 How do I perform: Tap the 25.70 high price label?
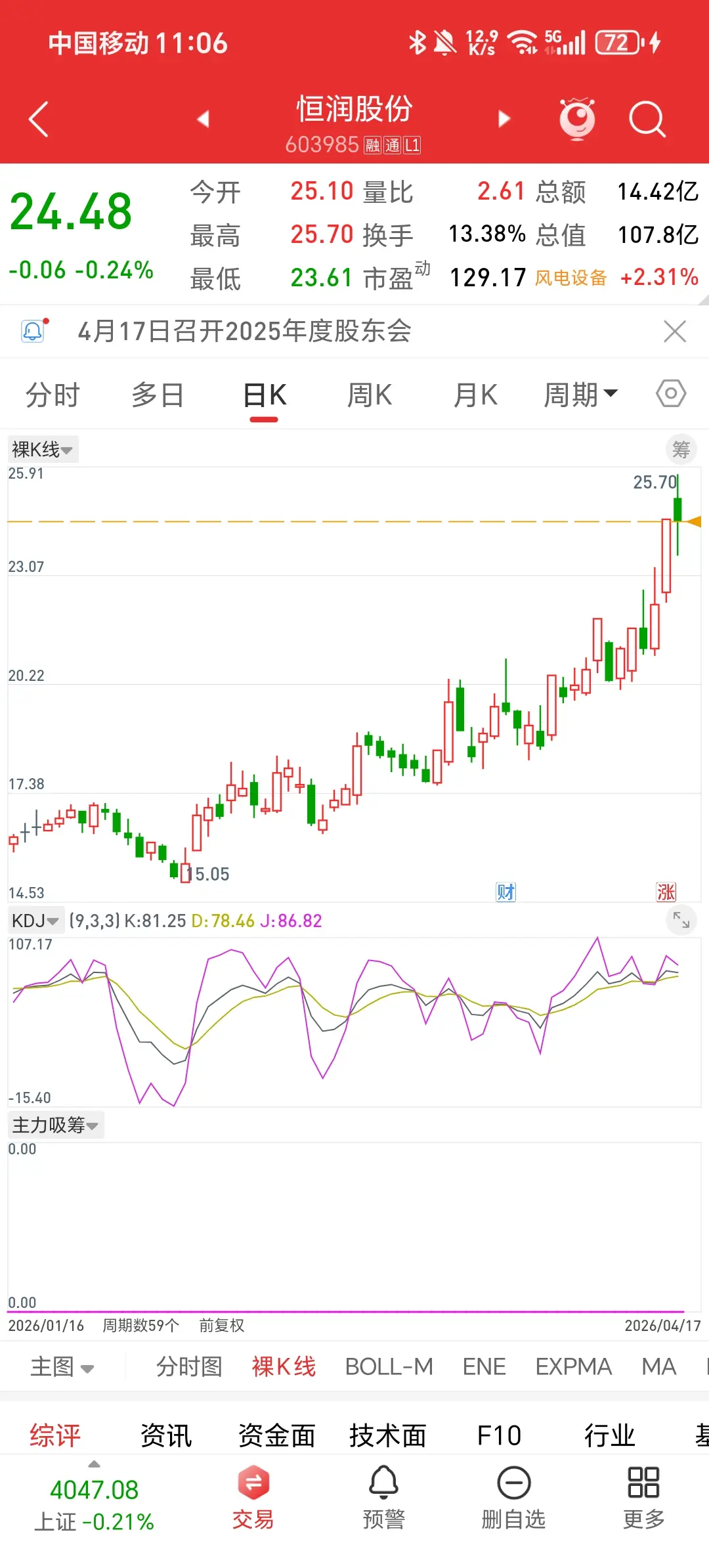(x=654, y=482)
